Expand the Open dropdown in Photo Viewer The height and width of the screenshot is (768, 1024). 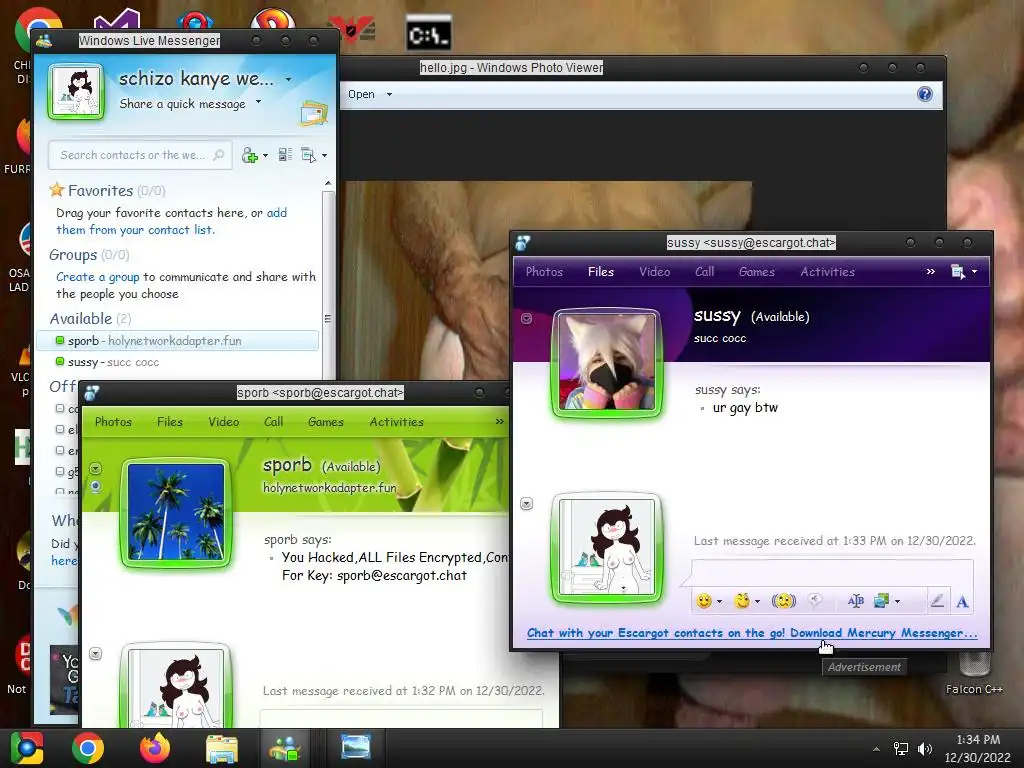tap(389, 95)
